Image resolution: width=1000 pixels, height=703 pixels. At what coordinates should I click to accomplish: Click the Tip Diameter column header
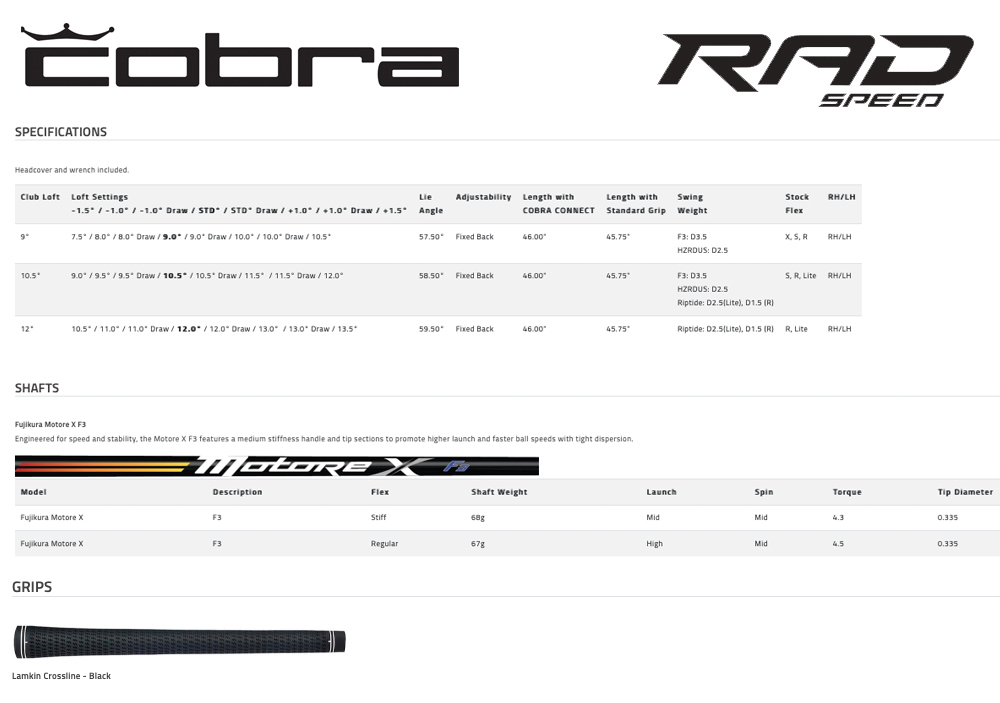[x=965, y=492]
